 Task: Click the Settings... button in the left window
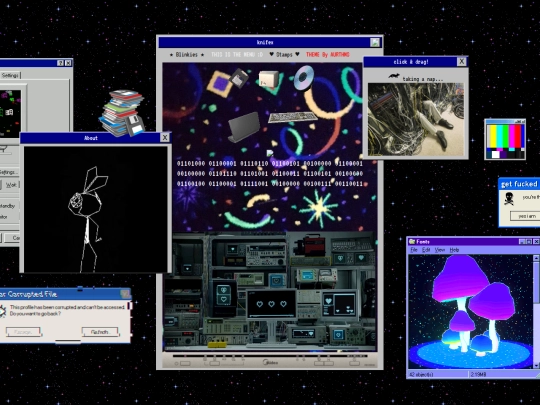(9, 172)
